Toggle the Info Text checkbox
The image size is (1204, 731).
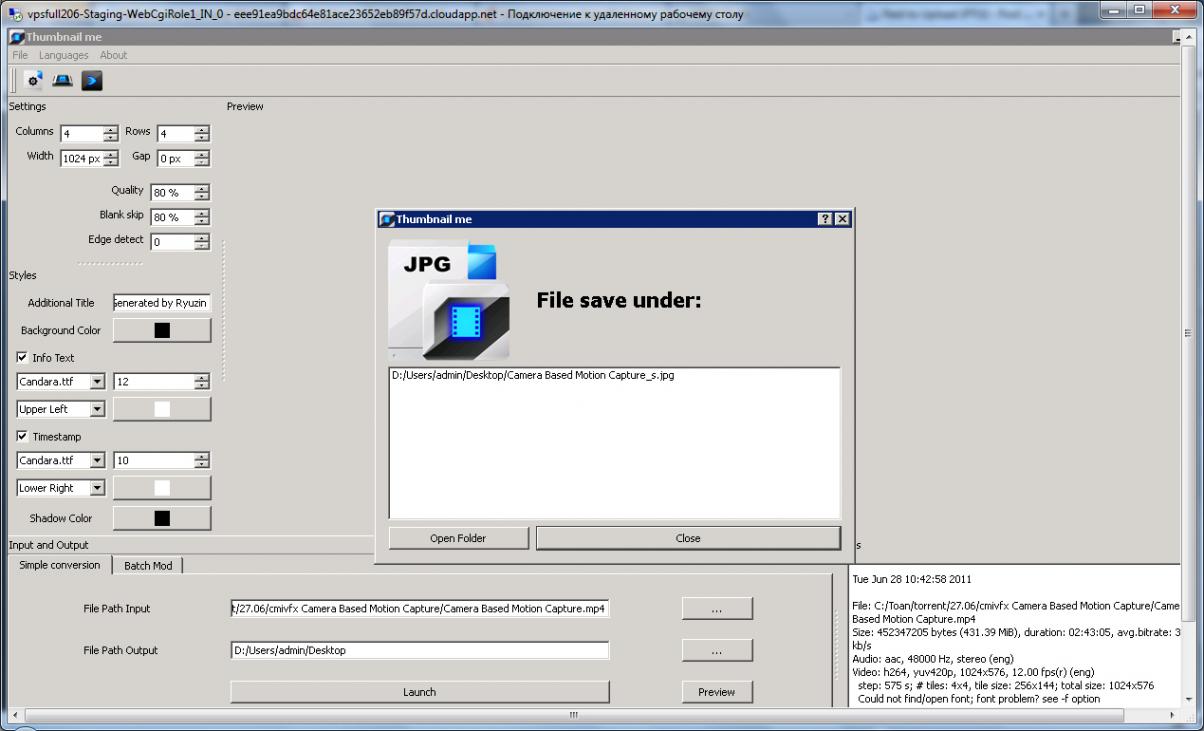[x=23, y=357]
